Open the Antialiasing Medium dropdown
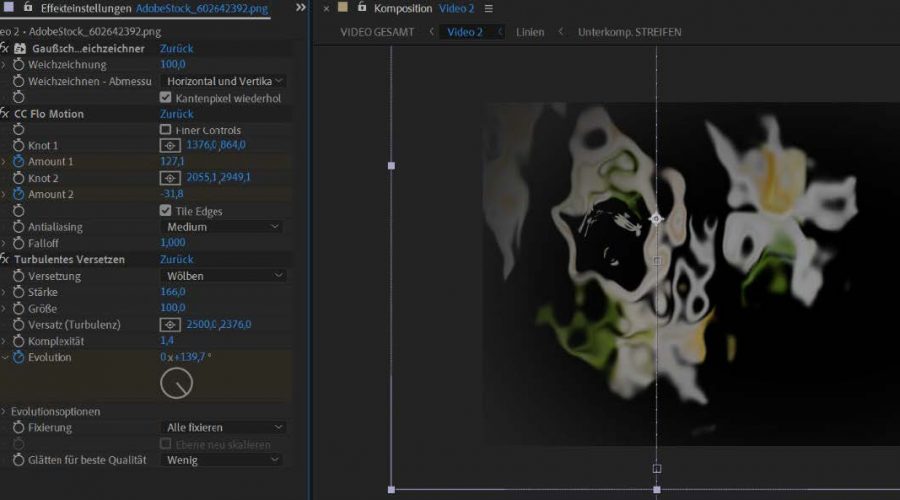The height and width of the screenshot is (500, 900). pos(223,227)
